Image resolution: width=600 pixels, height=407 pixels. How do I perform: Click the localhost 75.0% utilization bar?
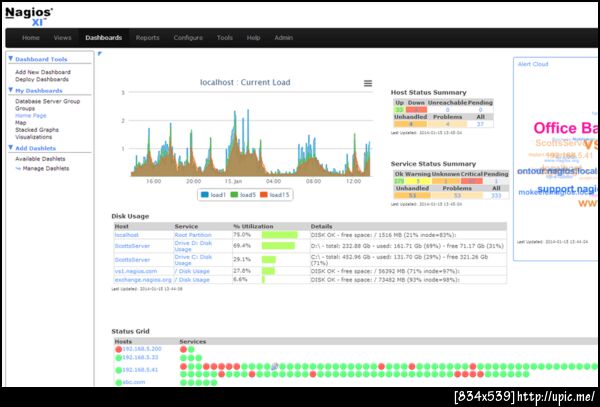[x=280, y=235]
